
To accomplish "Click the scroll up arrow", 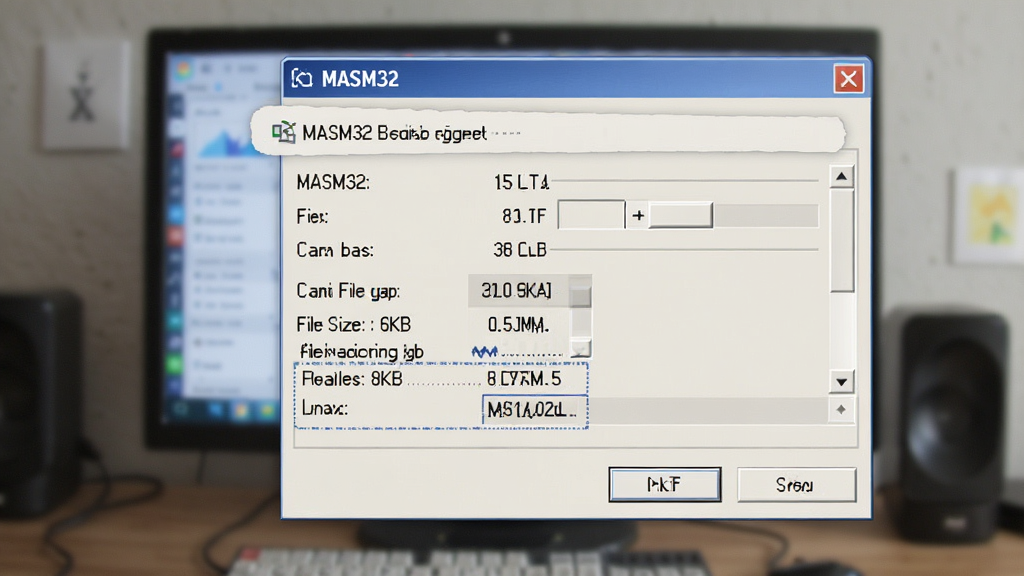I will tap(841, 176).
